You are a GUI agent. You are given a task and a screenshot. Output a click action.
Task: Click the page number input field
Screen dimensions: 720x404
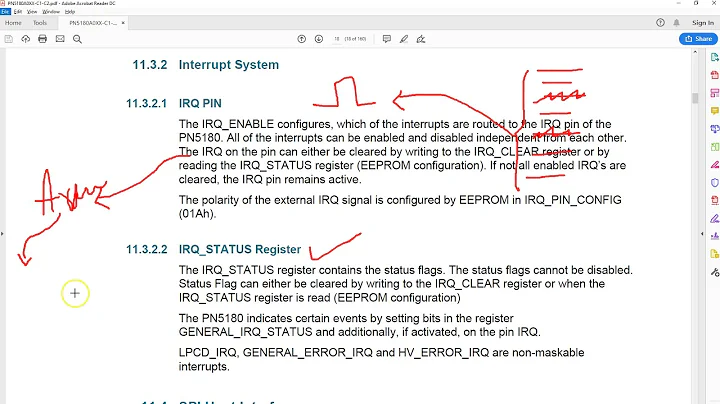point(337,39)
